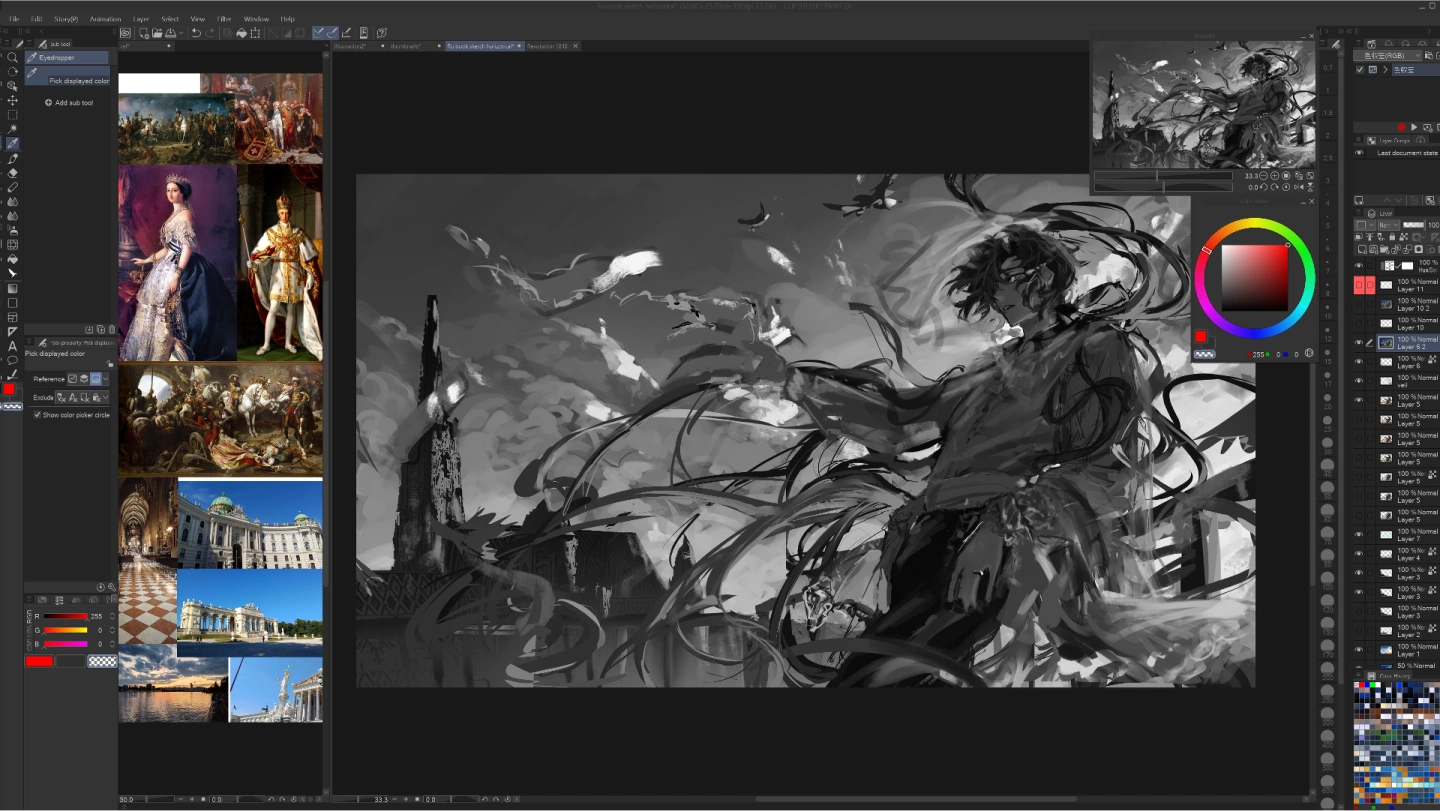
Task: Select Pick displayed color sub tool
Action: tap(68, 76)
